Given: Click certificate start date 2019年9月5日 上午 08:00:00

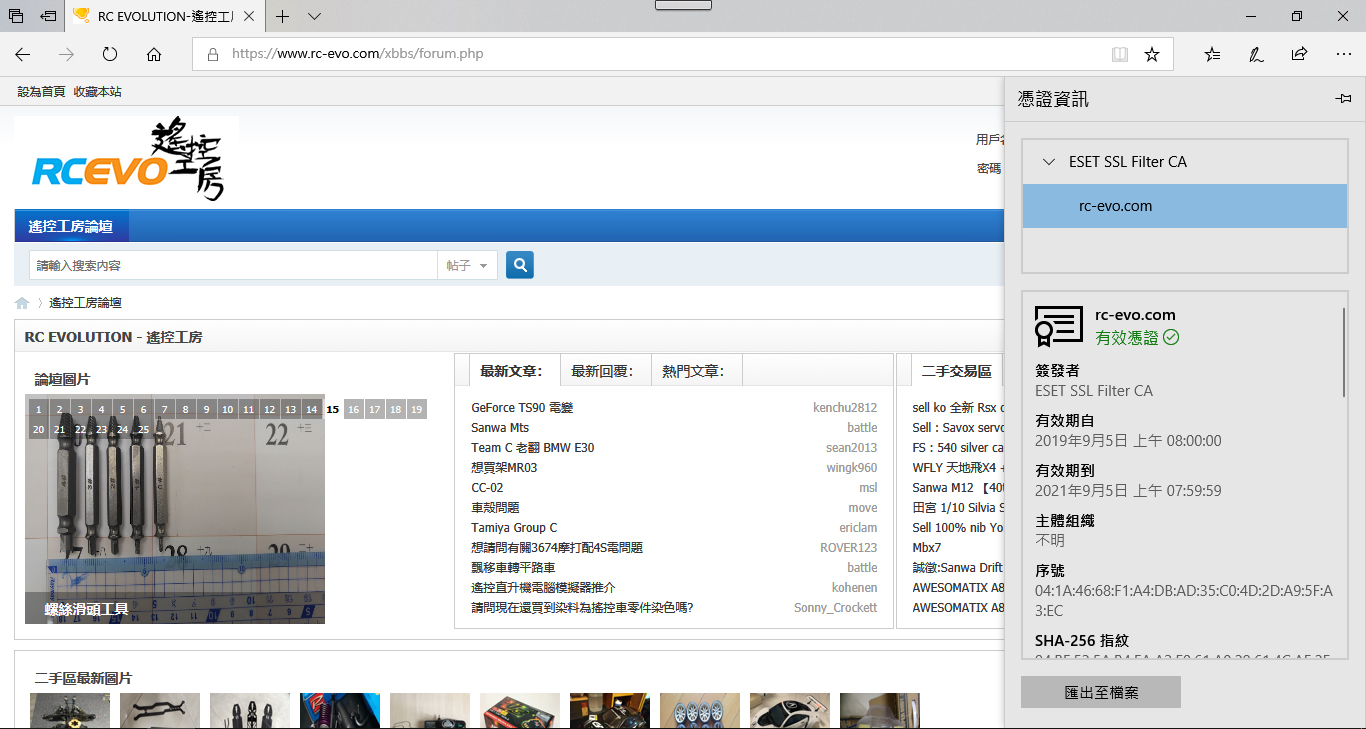Looking at the screenshot, I should tap(1128, 441).
